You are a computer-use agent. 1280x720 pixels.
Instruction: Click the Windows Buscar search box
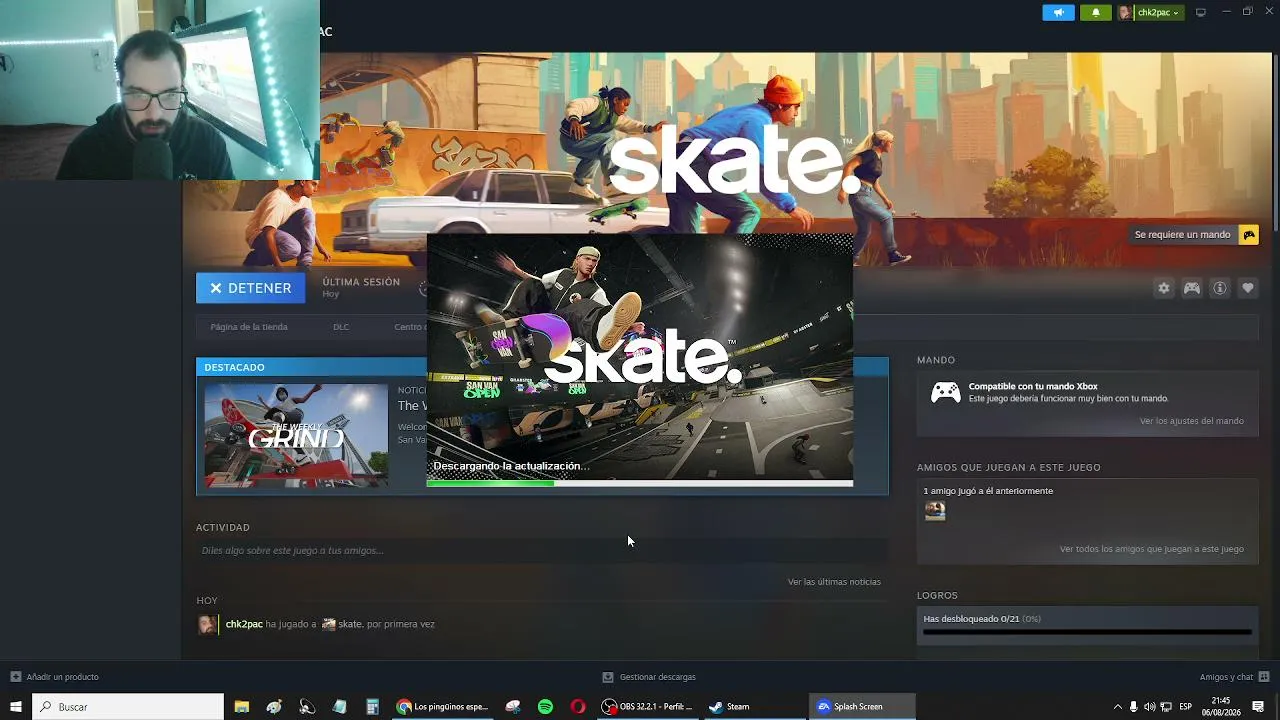click(128, 707)
